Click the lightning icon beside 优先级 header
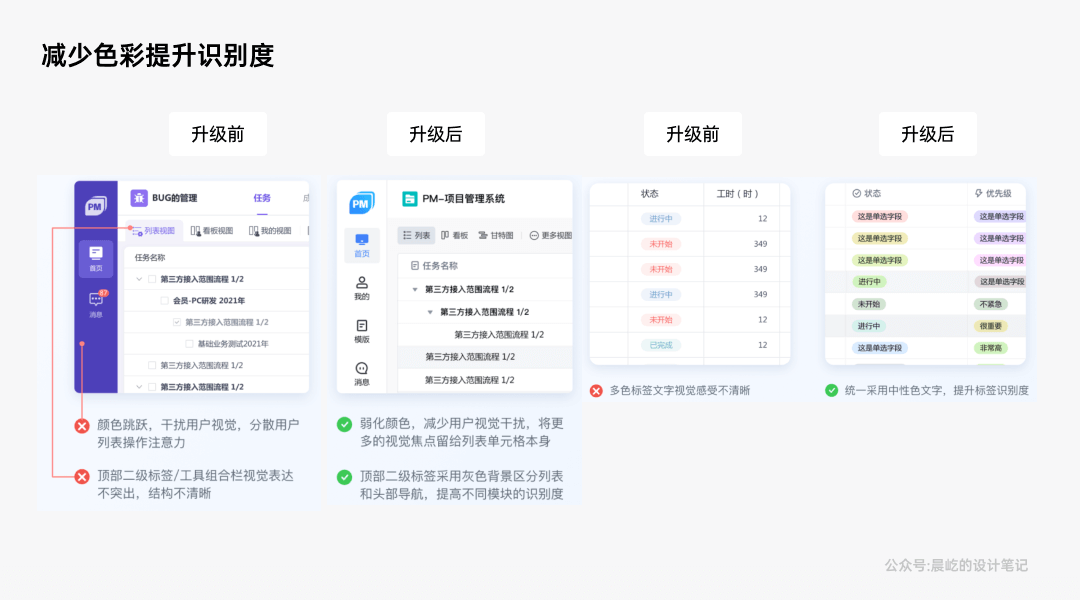This screenshot has width=1080, height=600. click(x=979, y=194)
